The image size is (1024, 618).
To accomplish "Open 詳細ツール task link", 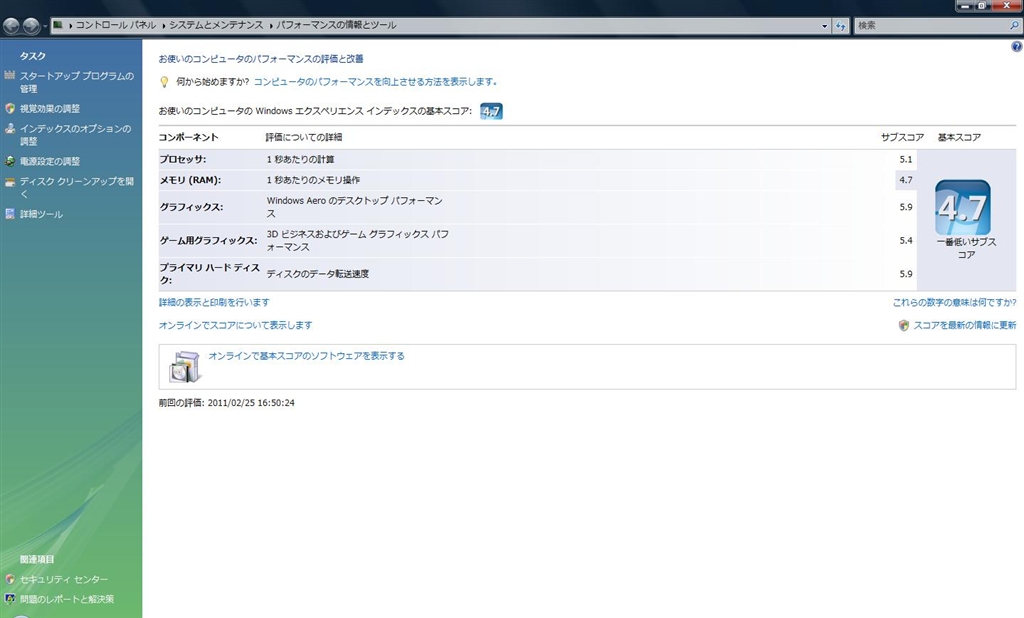I will click(41, 214).
